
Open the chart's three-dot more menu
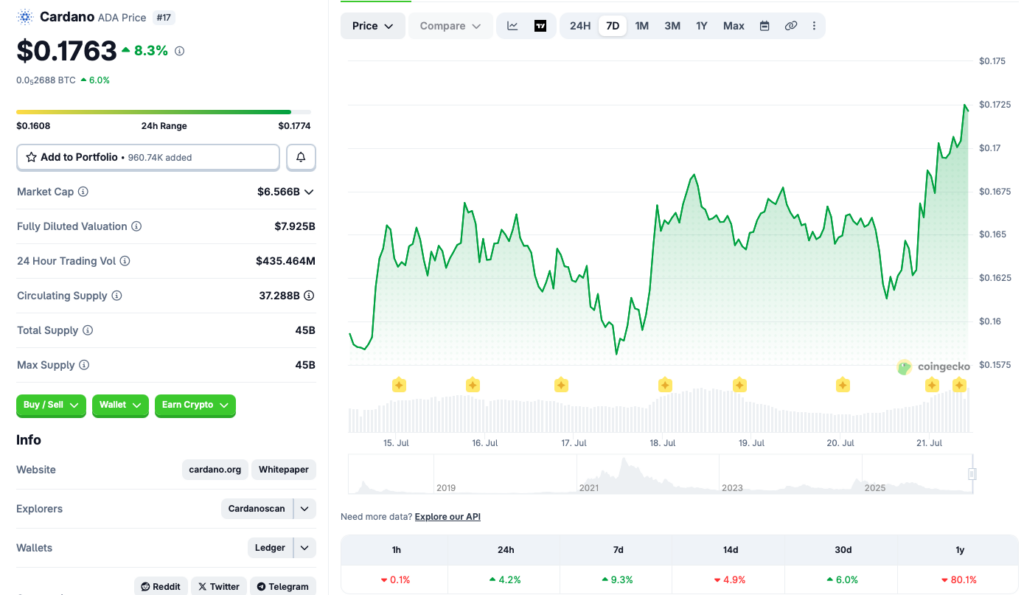click(814, 26)
